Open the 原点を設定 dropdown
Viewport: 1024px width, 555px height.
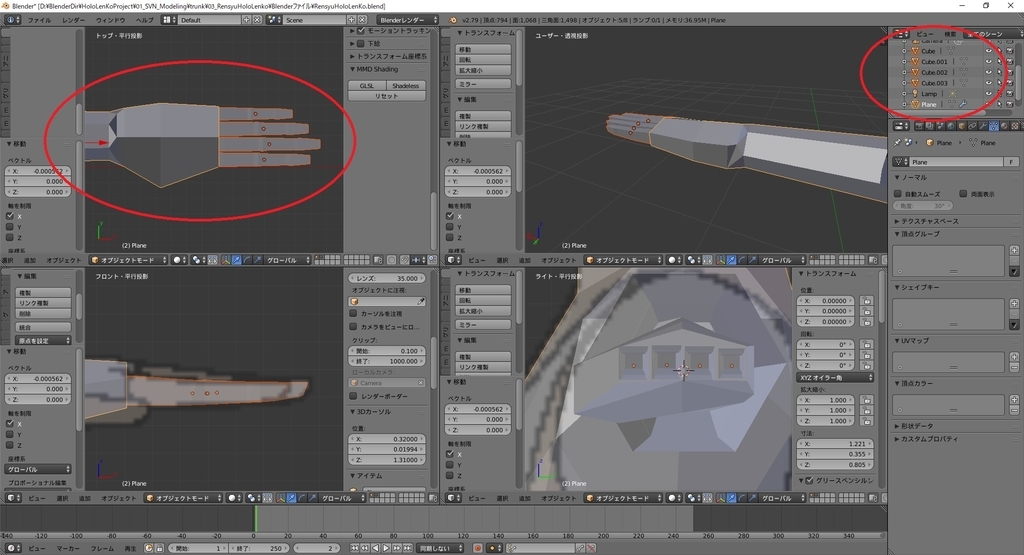pos(43,340)
